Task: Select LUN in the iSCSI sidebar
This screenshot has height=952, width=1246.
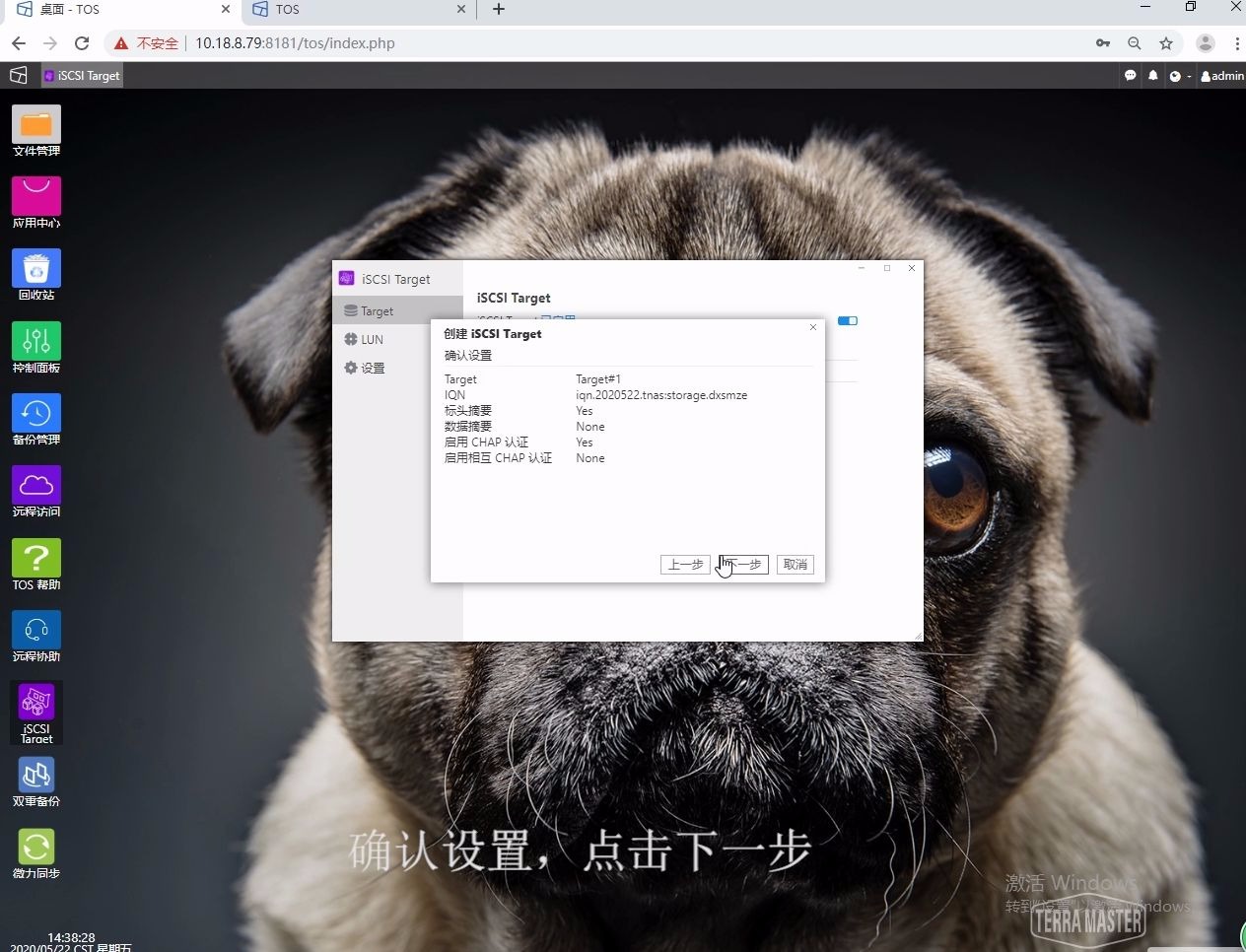Action: point(372,339)
